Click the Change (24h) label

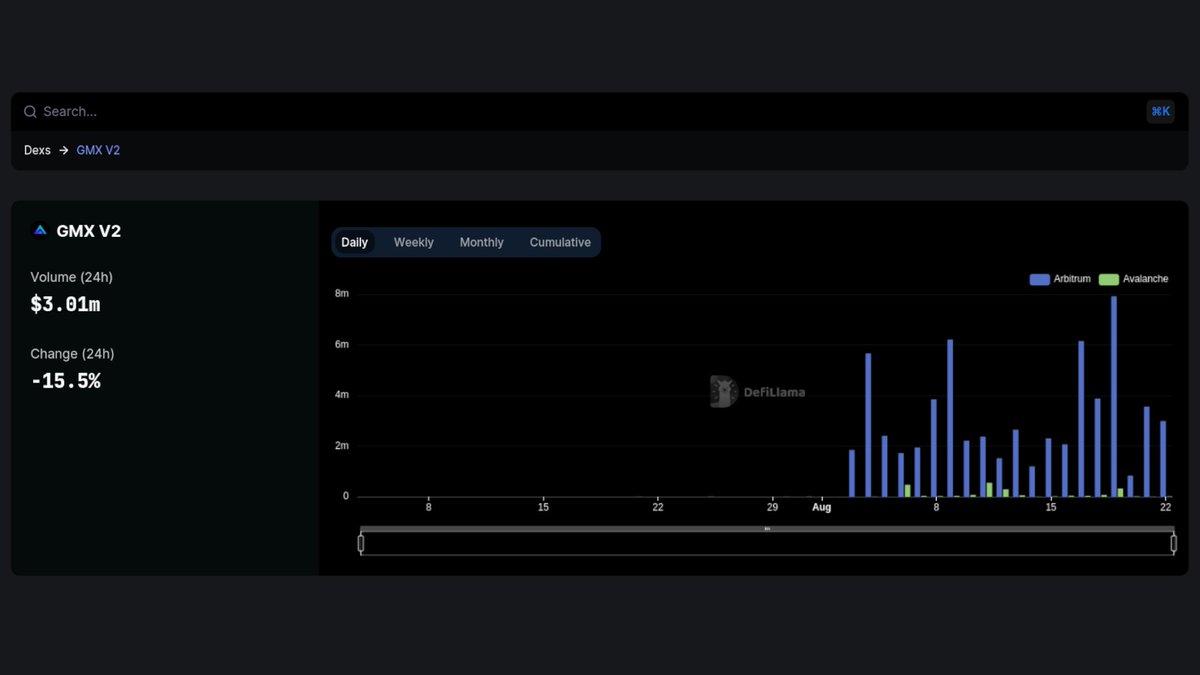pyautogui.click(x=72, y=354)
